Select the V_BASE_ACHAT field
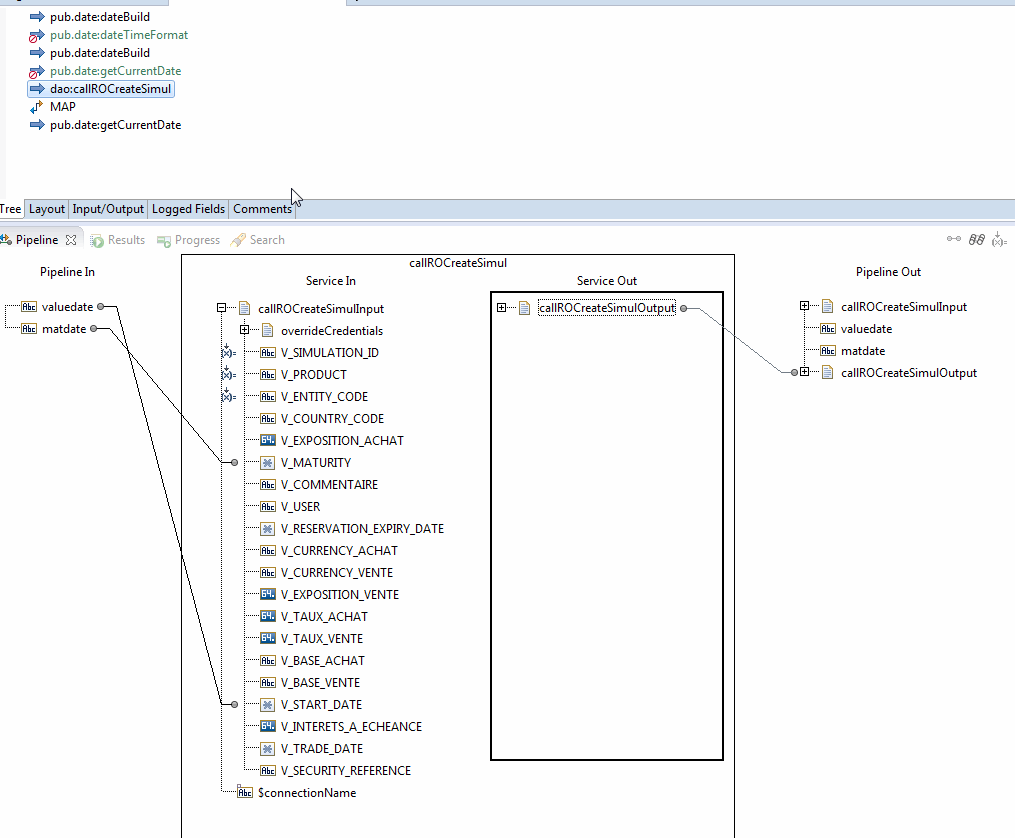The height and width of the screenshot is (838, 1015). pyautogui.click(x=322, y=661)
